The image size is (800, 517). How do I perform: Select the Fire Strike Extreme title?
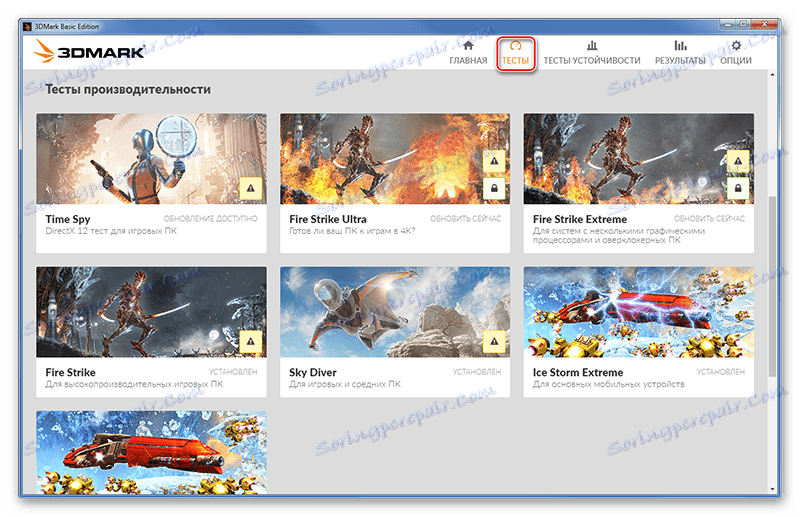coord(580,219)
